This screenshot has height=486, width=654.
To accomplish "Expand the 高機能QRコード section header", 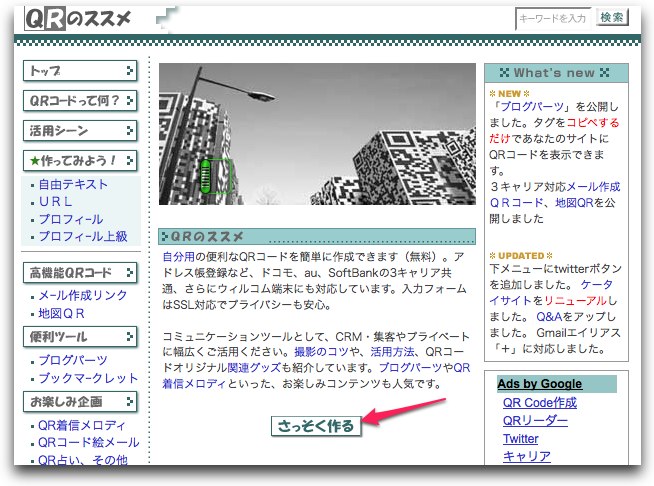I will tap(80, 273).
